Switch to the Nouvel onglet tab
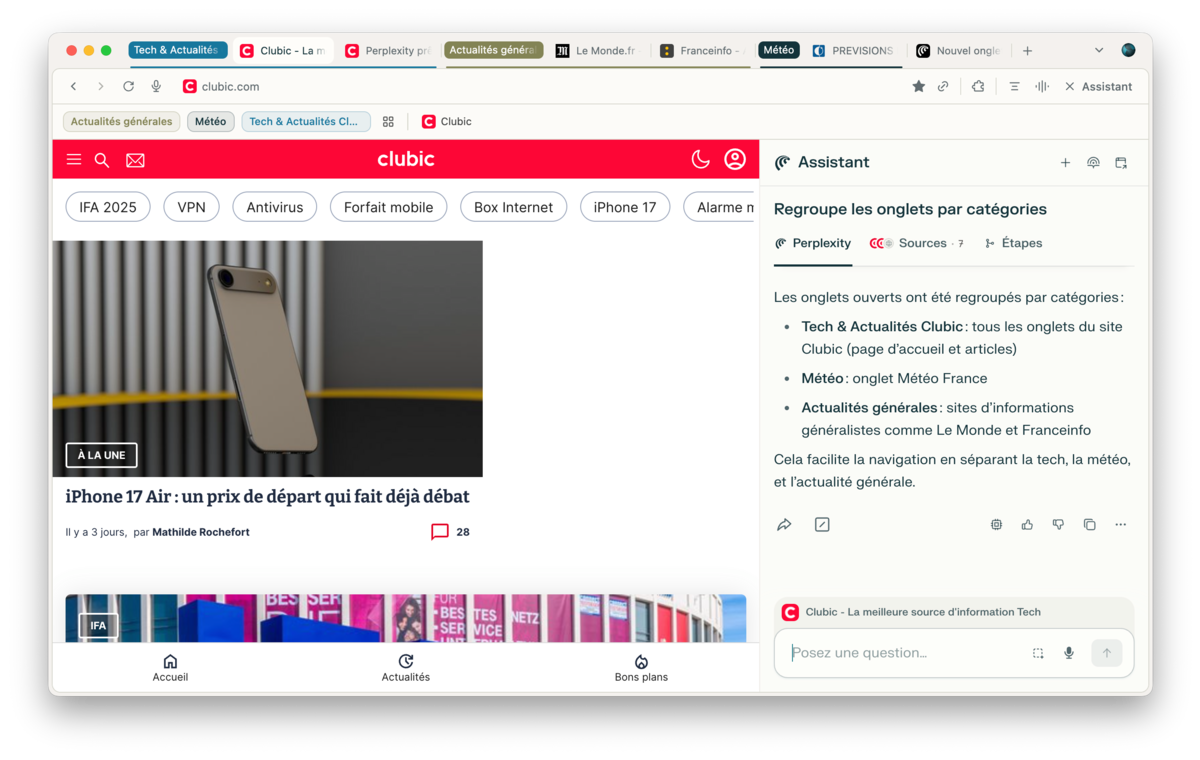This screenshot has width=1200, height=760. click(x=959, y=51)
